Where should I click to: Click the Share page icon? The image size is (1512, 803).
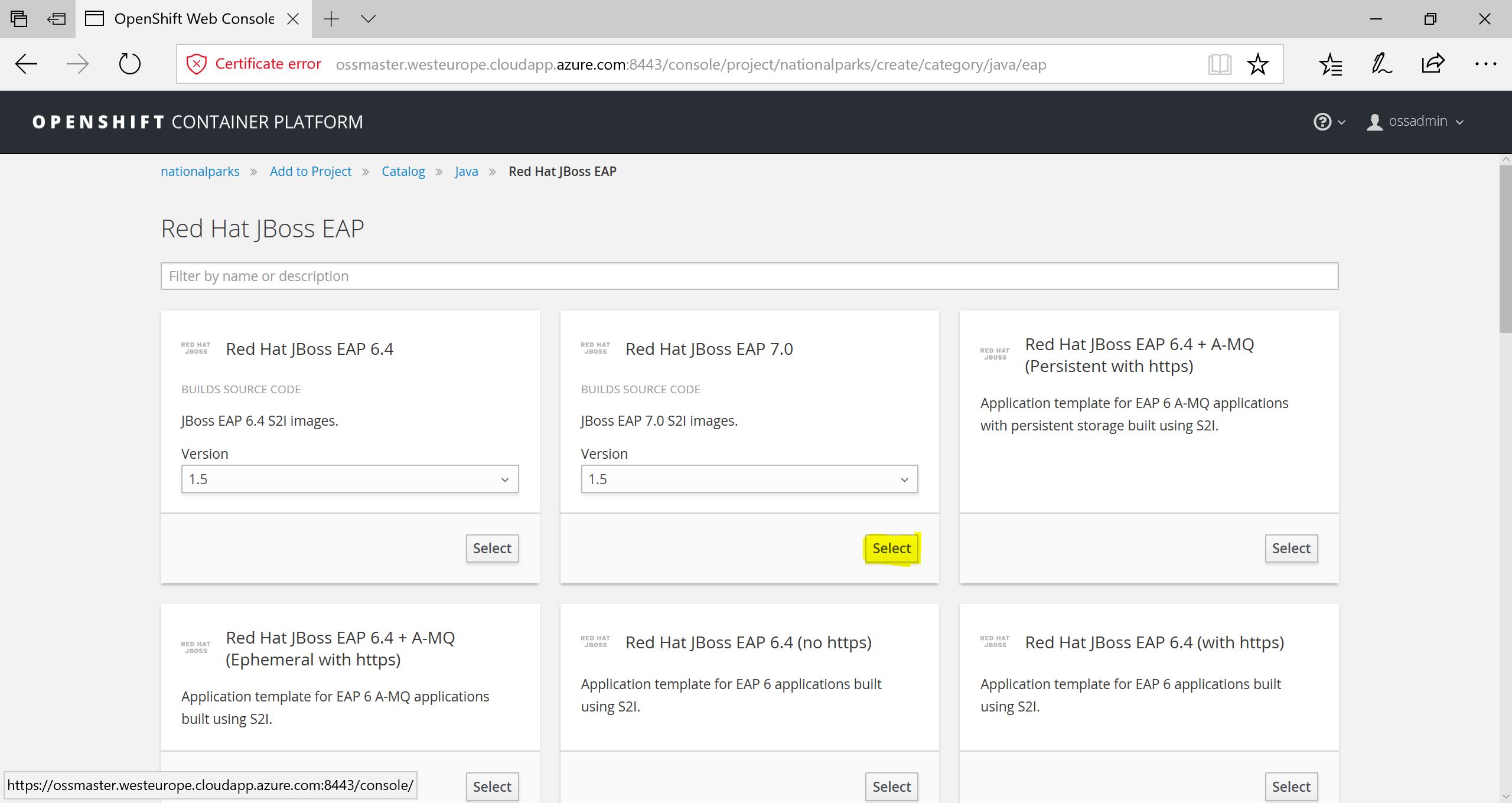tap(1433, 64)
